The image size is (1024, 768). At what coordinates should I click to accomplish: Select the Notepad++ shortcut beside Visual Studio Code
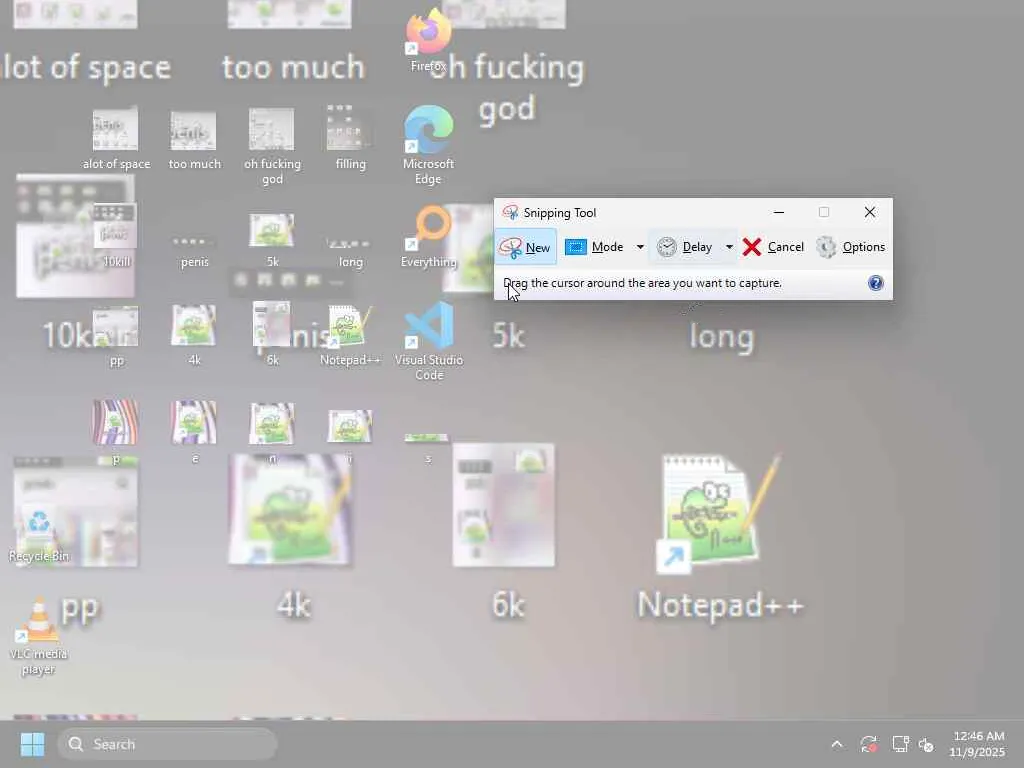tap(350, 335)
